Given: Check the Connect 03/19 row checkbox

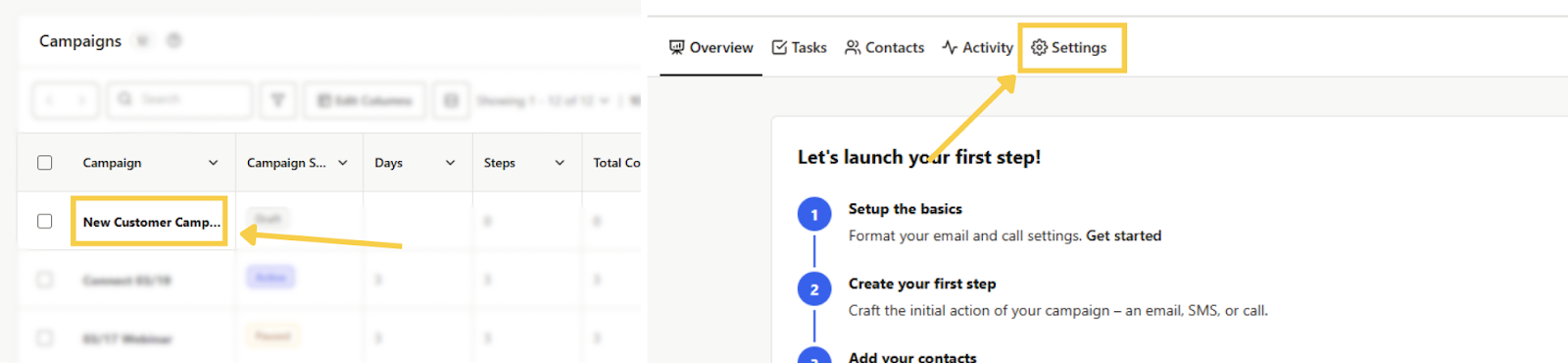Looking at the screenshot, I should pos(45,280).
